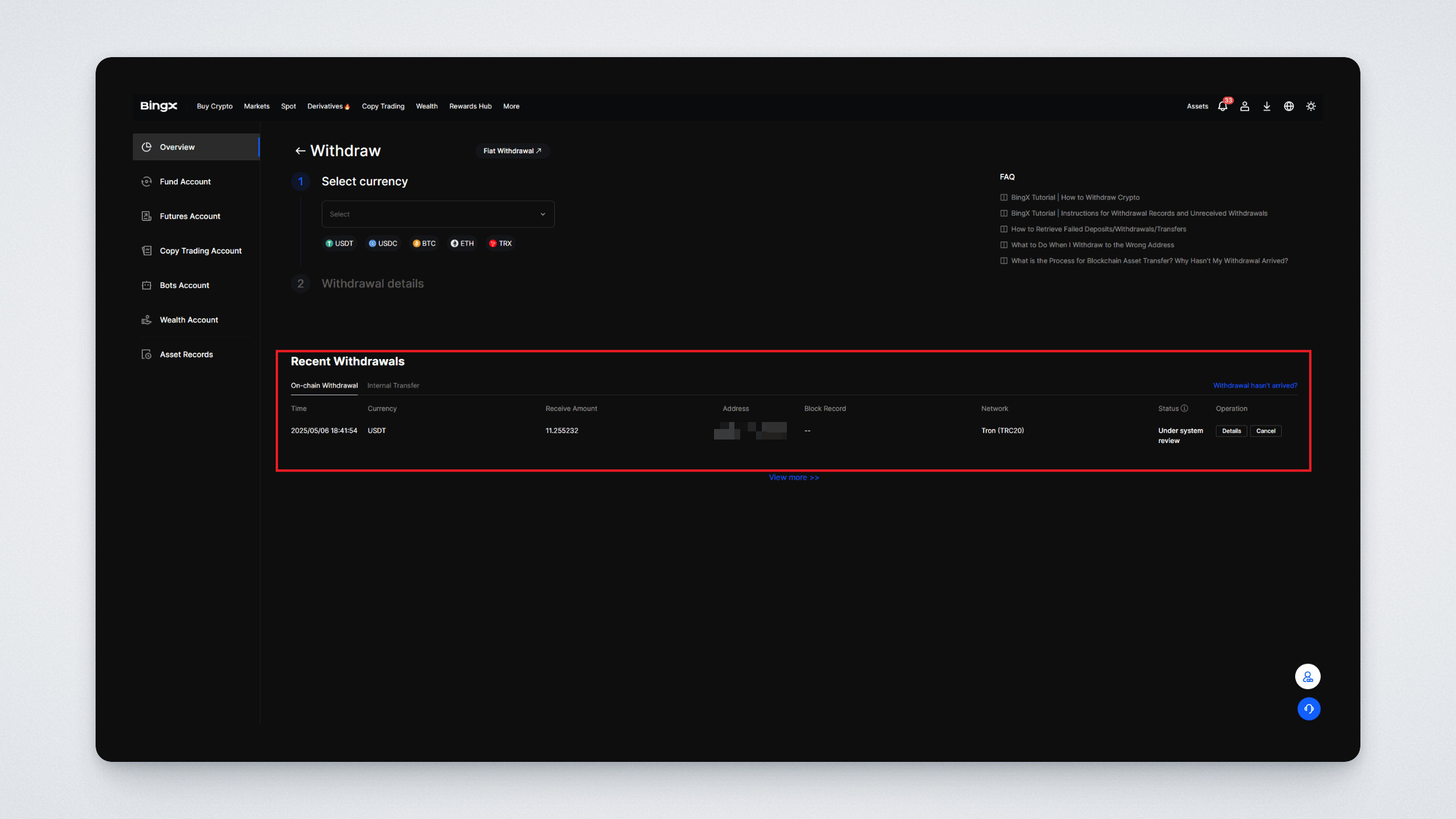
Task: Expand the Select currency dropdown
Action: point(438,215)
